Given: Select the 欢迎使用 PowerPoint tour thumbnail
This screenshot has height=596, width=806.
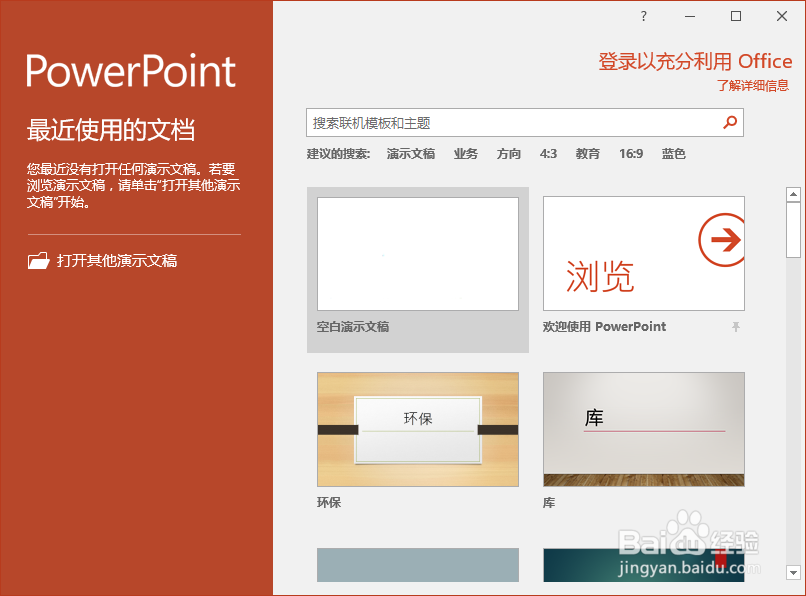Looking at the screenshot, I should (x=644, y=253).
